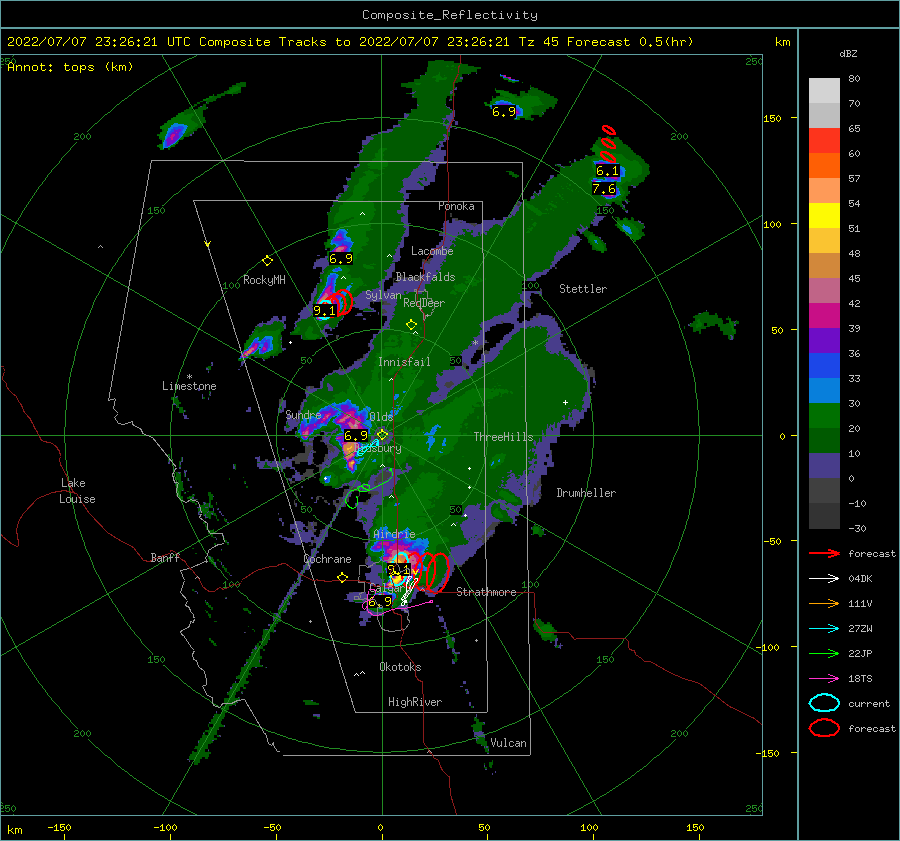
Task: Select the ThreeHills label
Action: [x=503, y=437]
